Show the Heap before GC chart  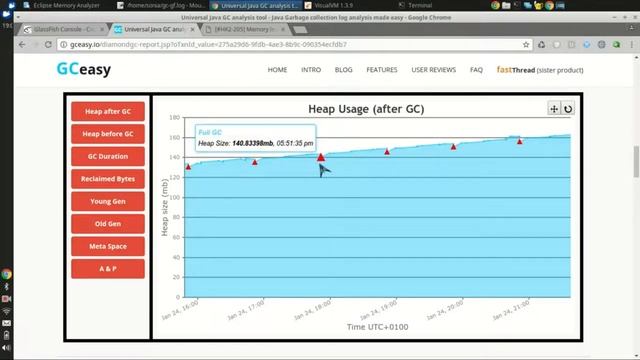point(108,134)
